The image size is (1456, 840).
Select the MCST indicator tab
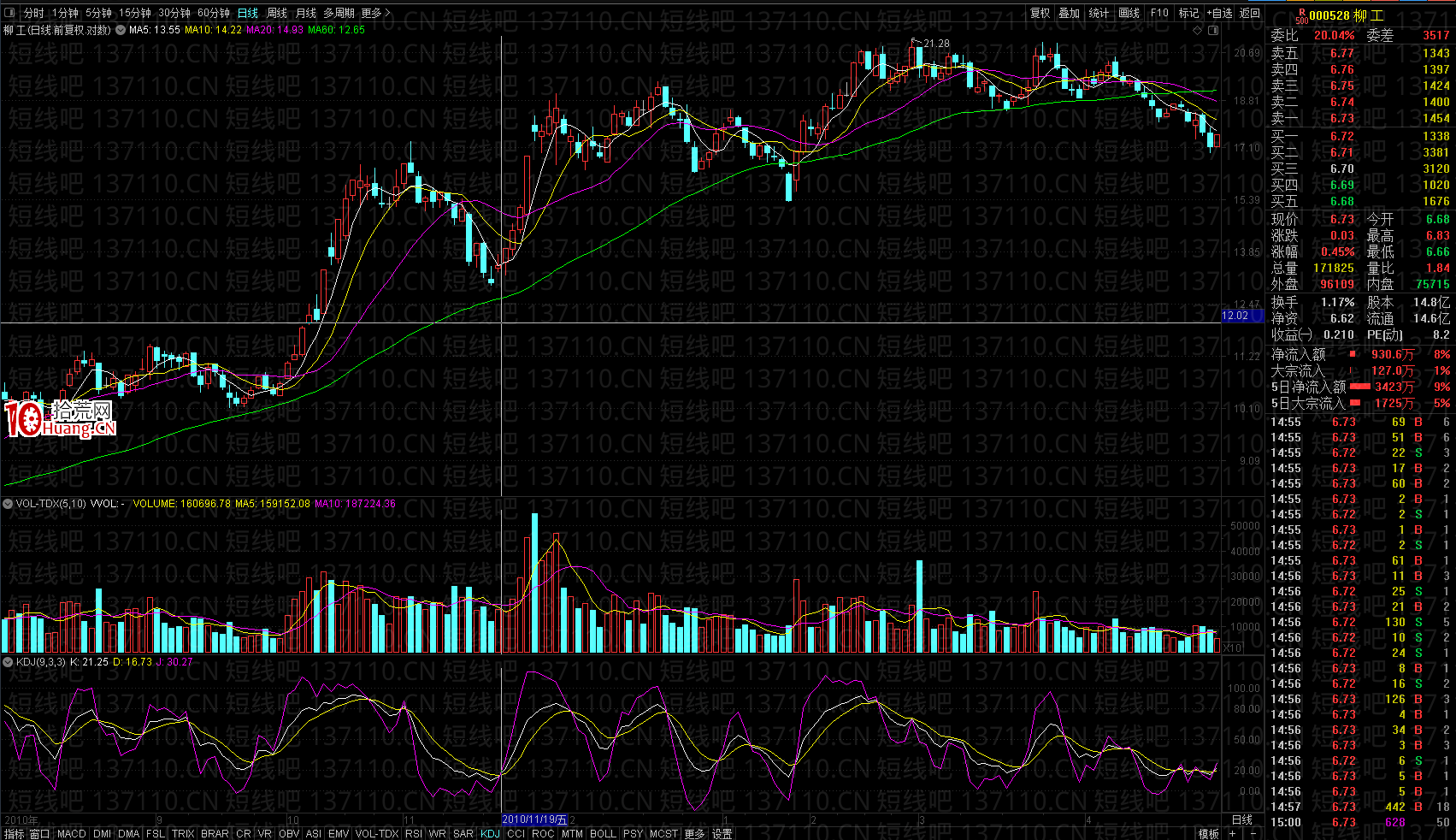[663, 833]
